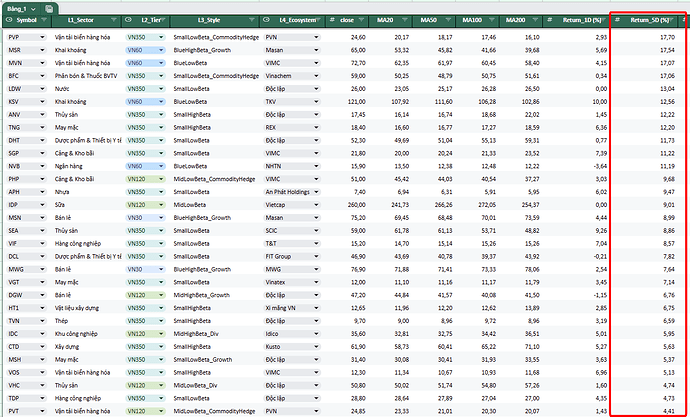Select the L3_Style column header
Screen dimensions: 690x417
click(209, 20)
